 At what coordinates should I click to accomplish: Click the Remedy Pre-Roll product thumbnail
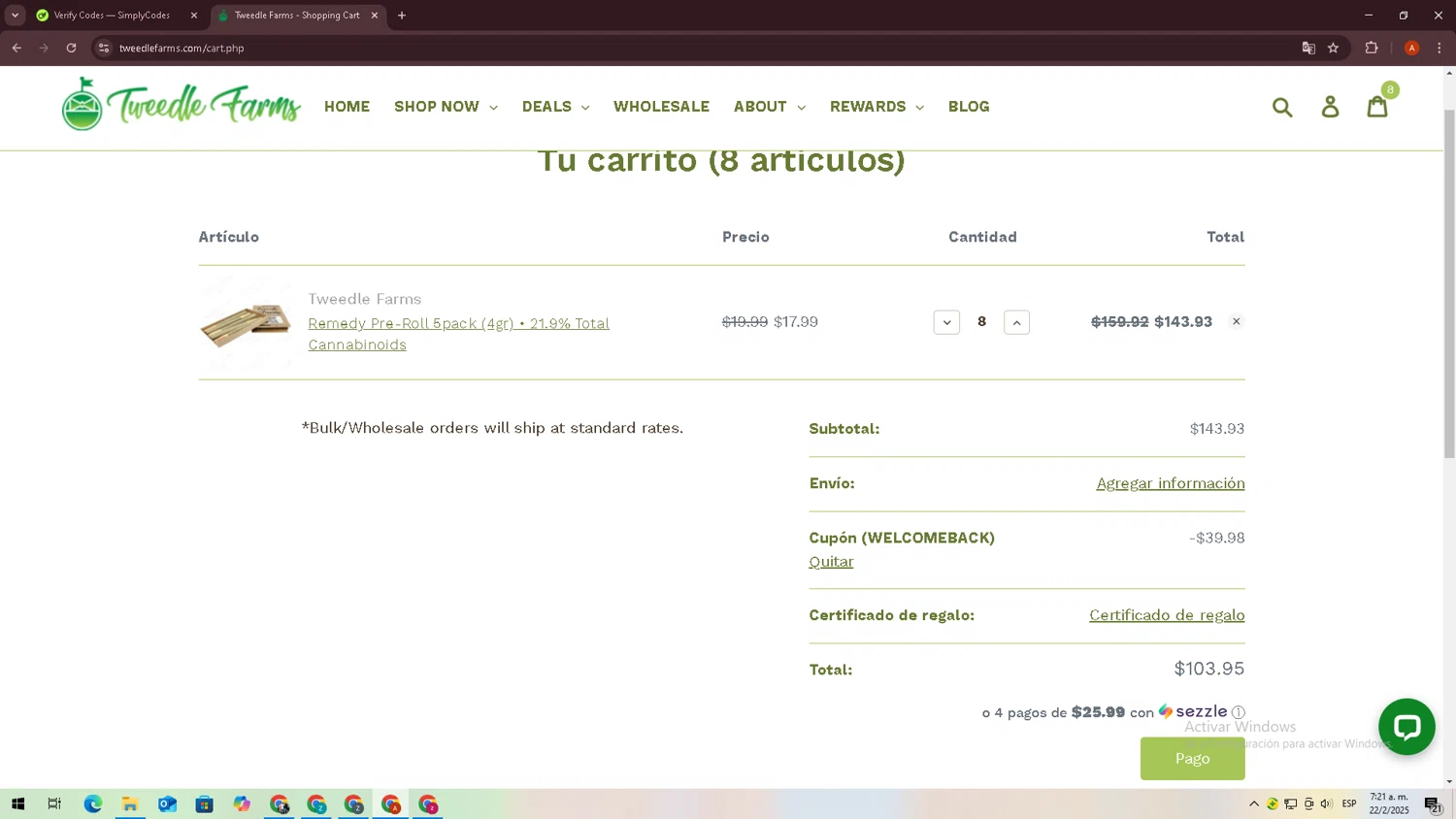point(246,323)
